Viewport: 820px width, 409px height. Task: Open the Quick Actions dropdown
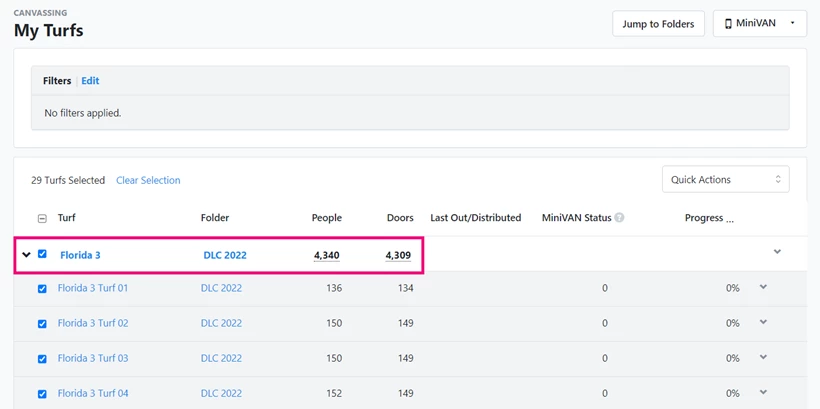pos(726,179)
